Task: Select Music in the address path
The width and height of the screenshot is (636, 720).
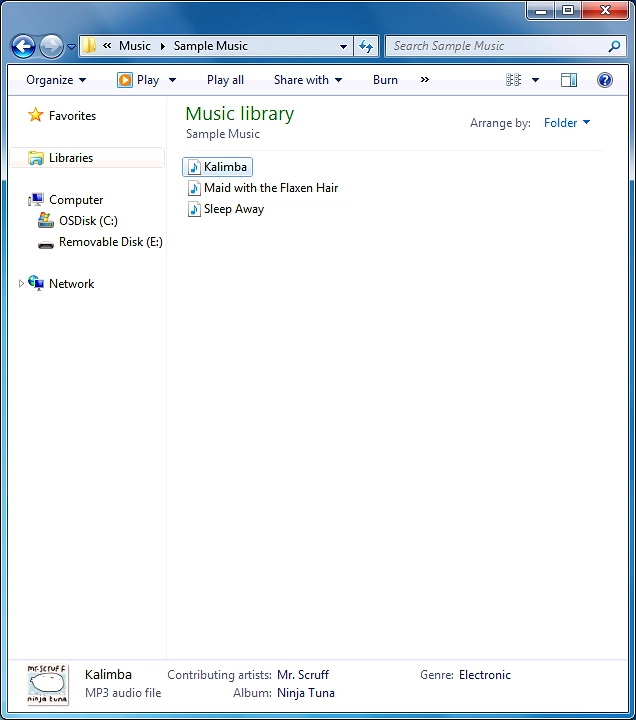Action: [x=135, y=46]
